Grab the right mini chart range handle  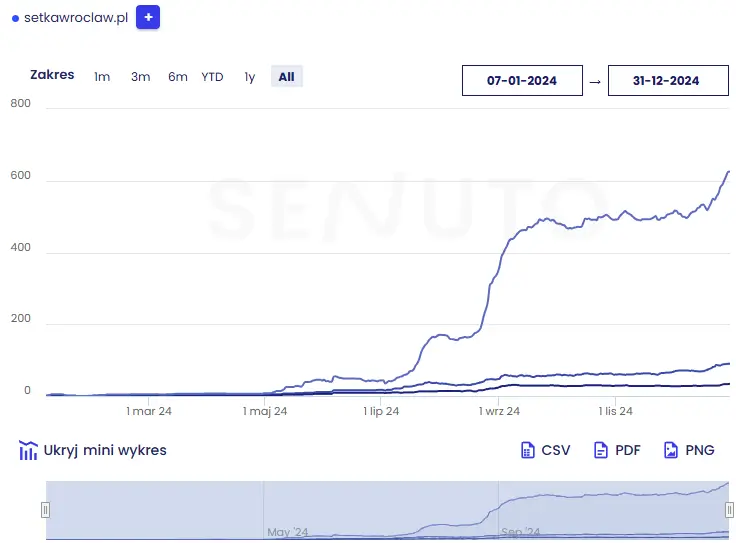pyautogui.click(x=729, y=510)
